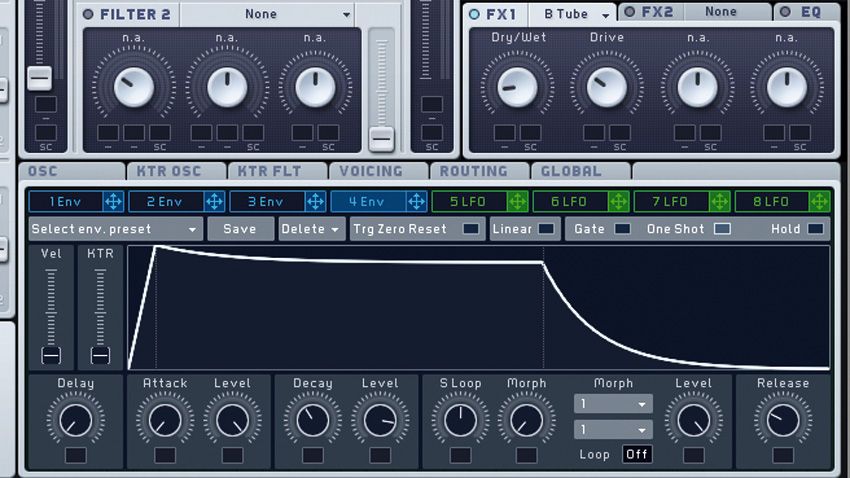Select the 5 LFO button

469,202
